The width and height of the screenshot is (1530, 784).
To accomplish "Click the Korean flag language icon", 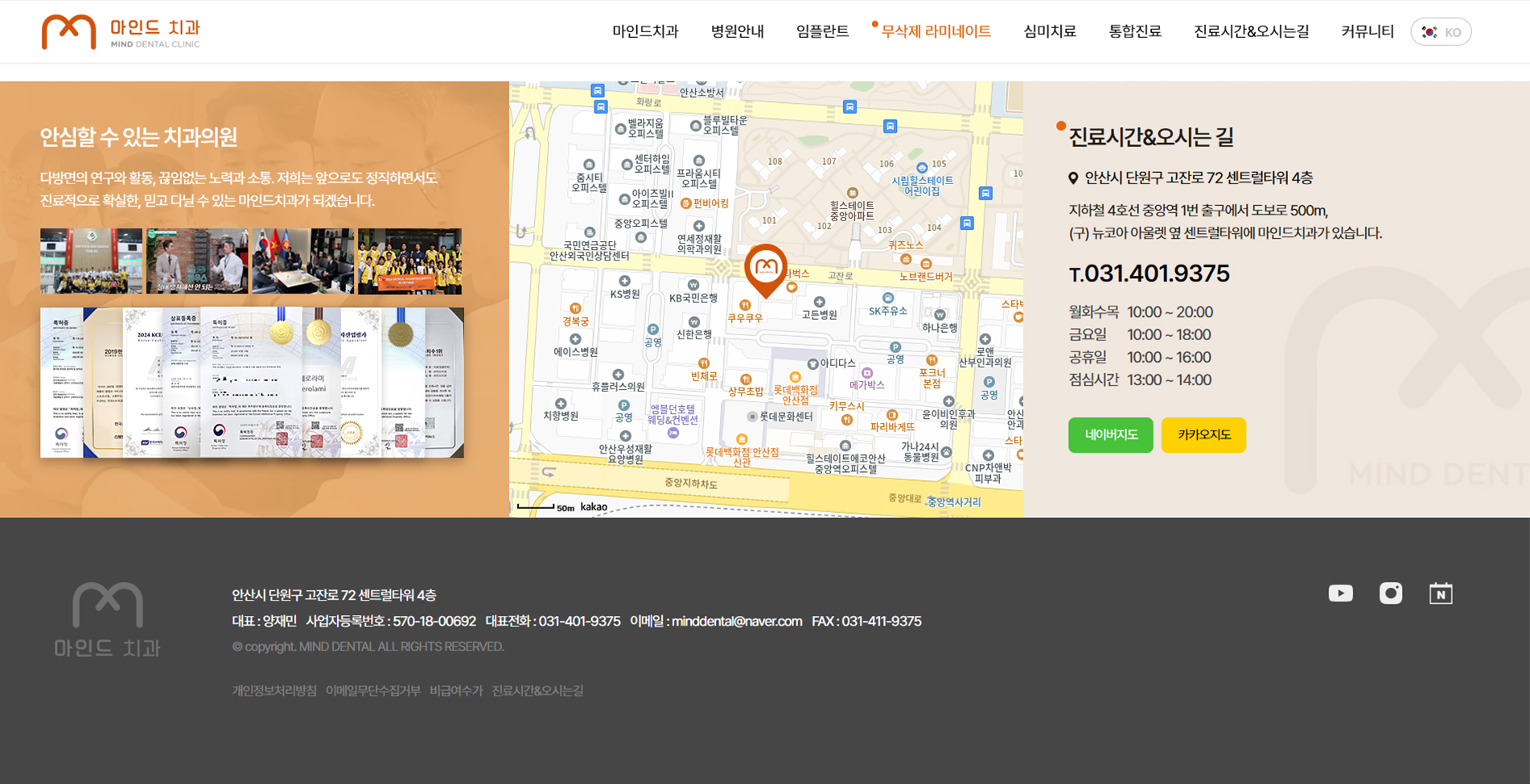I will [1429, 32].
